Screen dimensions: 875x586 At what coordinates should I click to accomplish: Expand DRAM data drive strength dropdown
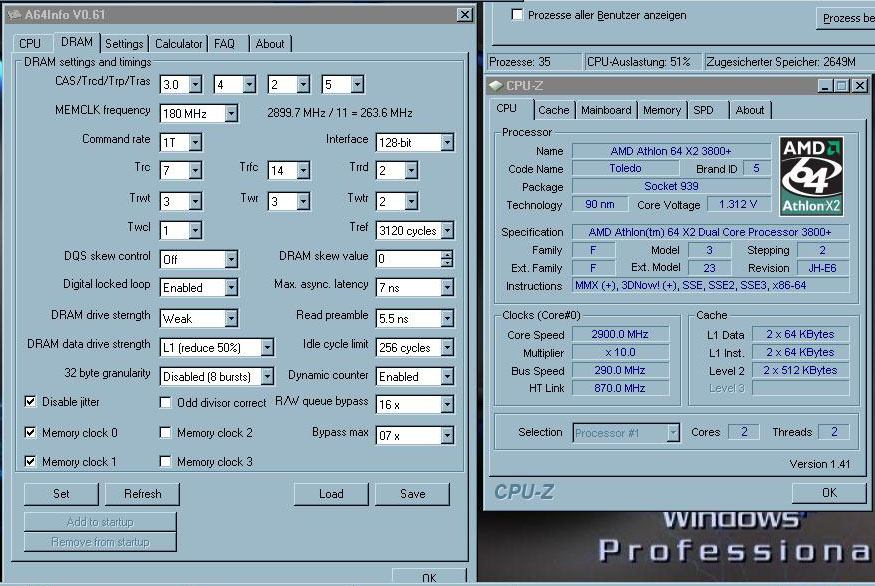click(x=267, y=347)
